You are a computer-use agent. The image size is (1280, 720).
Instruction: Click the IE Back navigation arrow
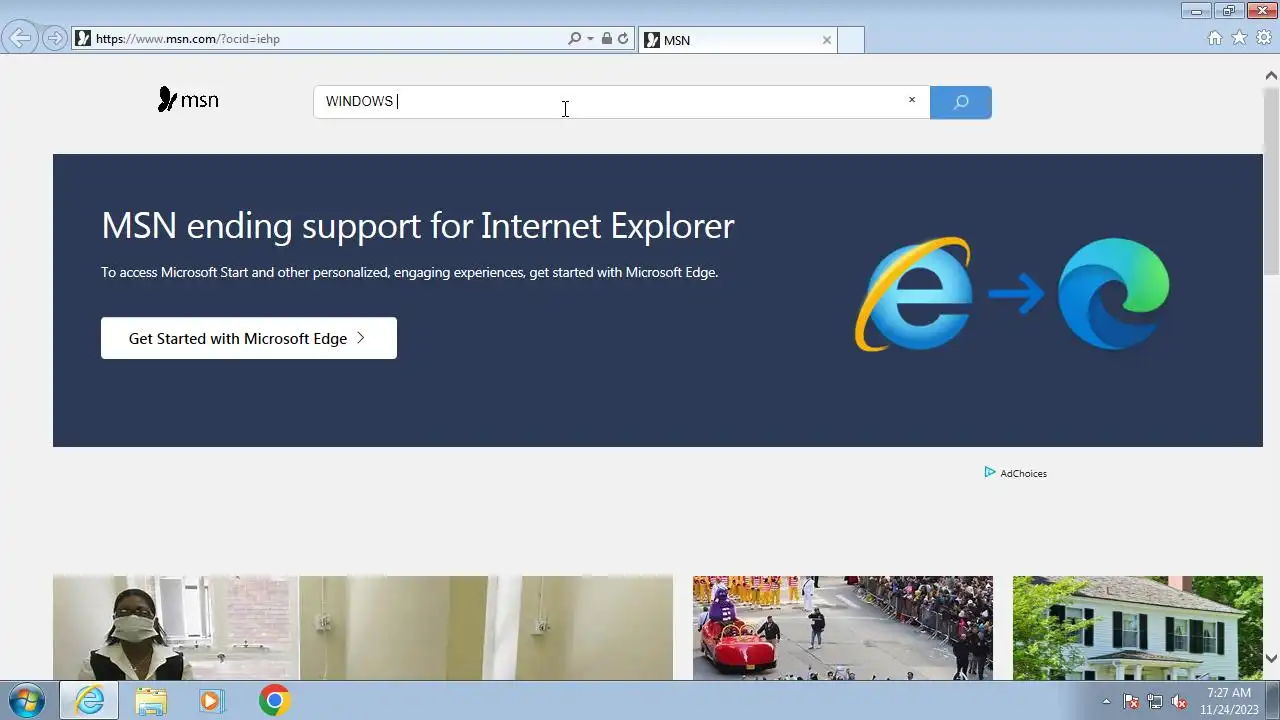point(20,38)
